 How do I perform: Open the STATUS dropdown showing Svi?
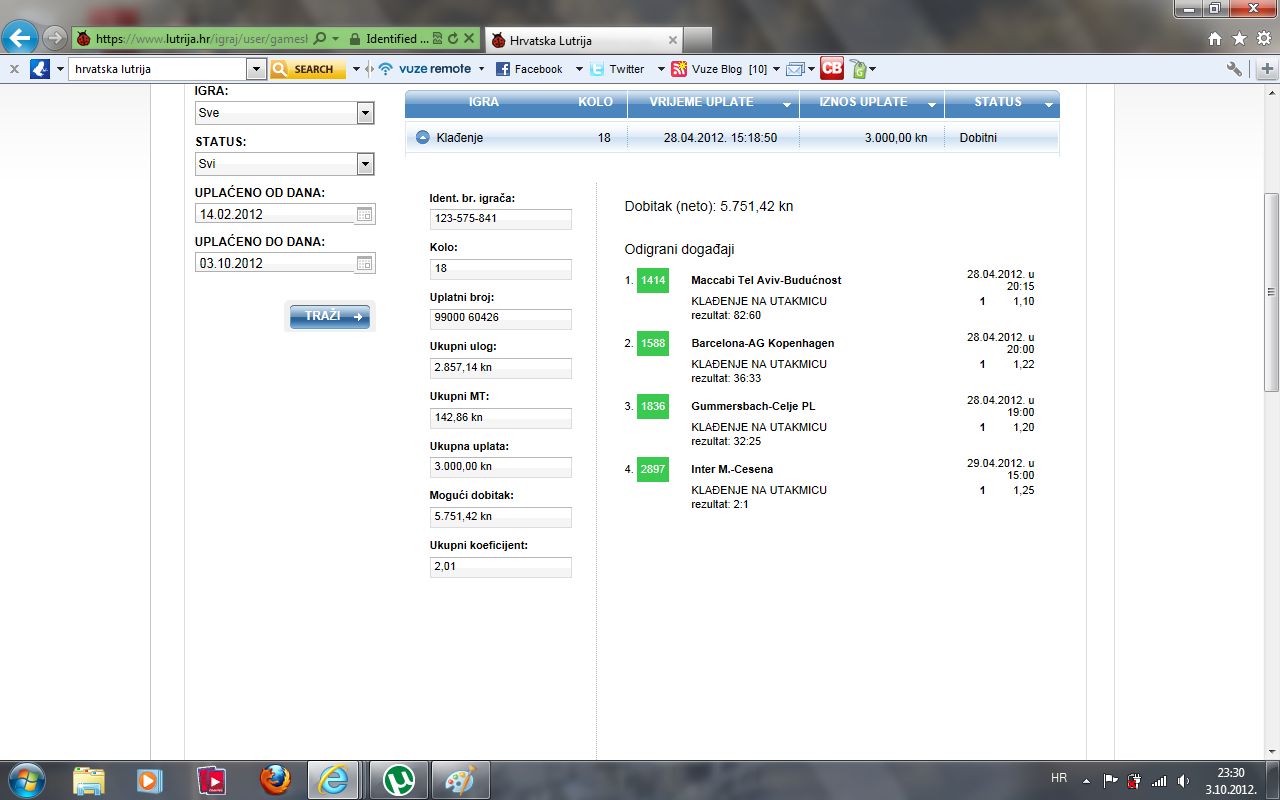click(x=284, y=163)
